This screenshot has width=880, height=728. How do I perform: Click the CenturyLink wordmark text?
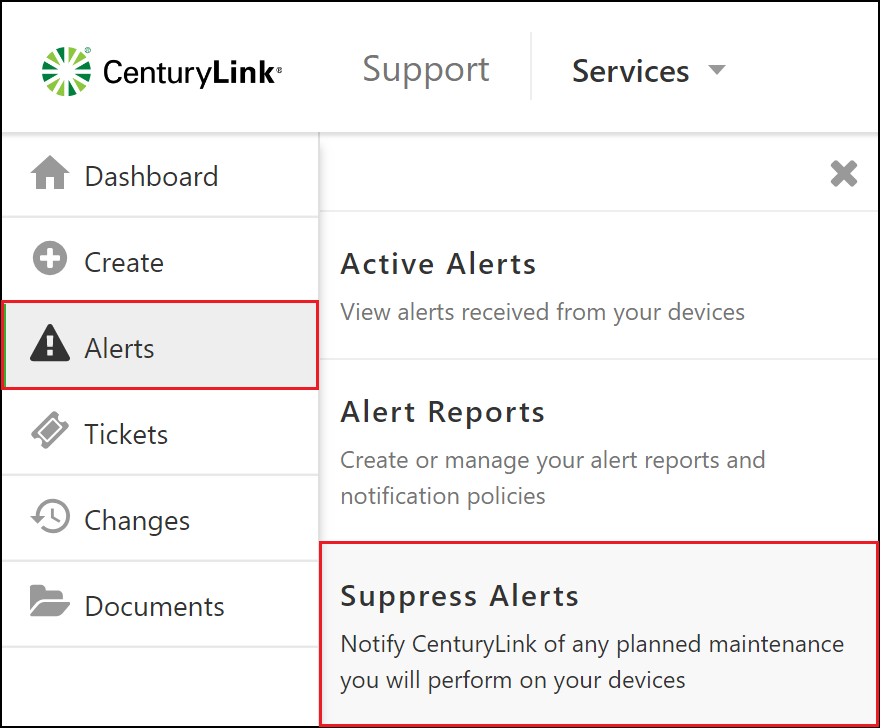coord(191,73)
